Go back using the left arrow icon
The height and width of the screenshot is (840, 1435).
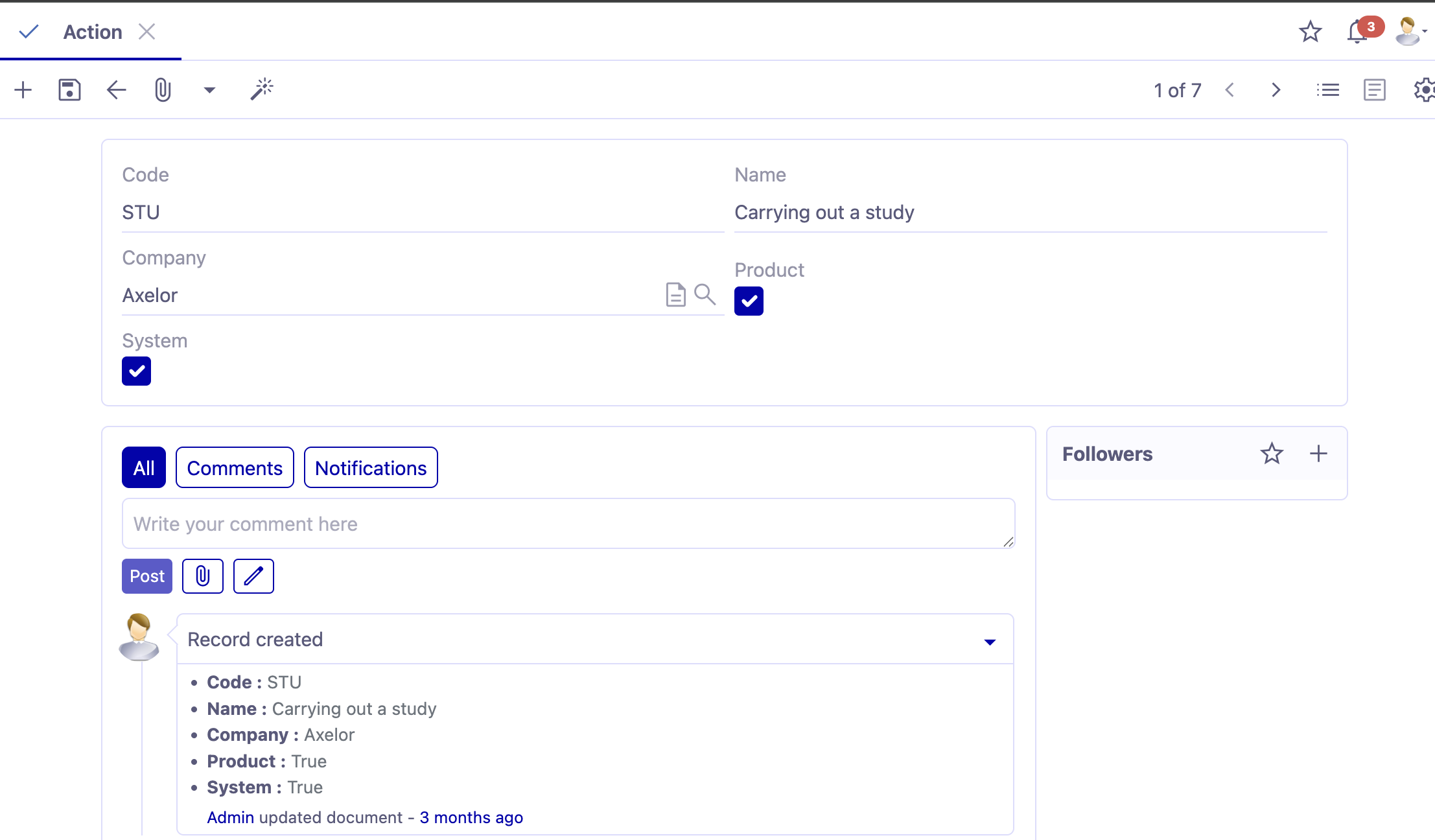(x=116, y=89)
